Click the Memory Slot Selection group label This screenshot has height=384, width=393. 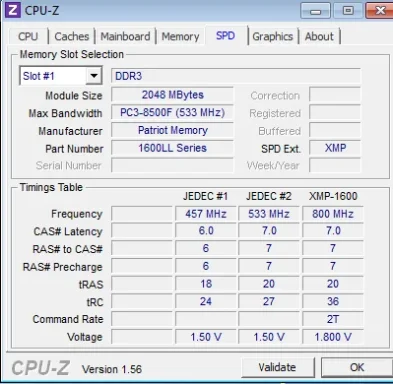coord(72,54)
